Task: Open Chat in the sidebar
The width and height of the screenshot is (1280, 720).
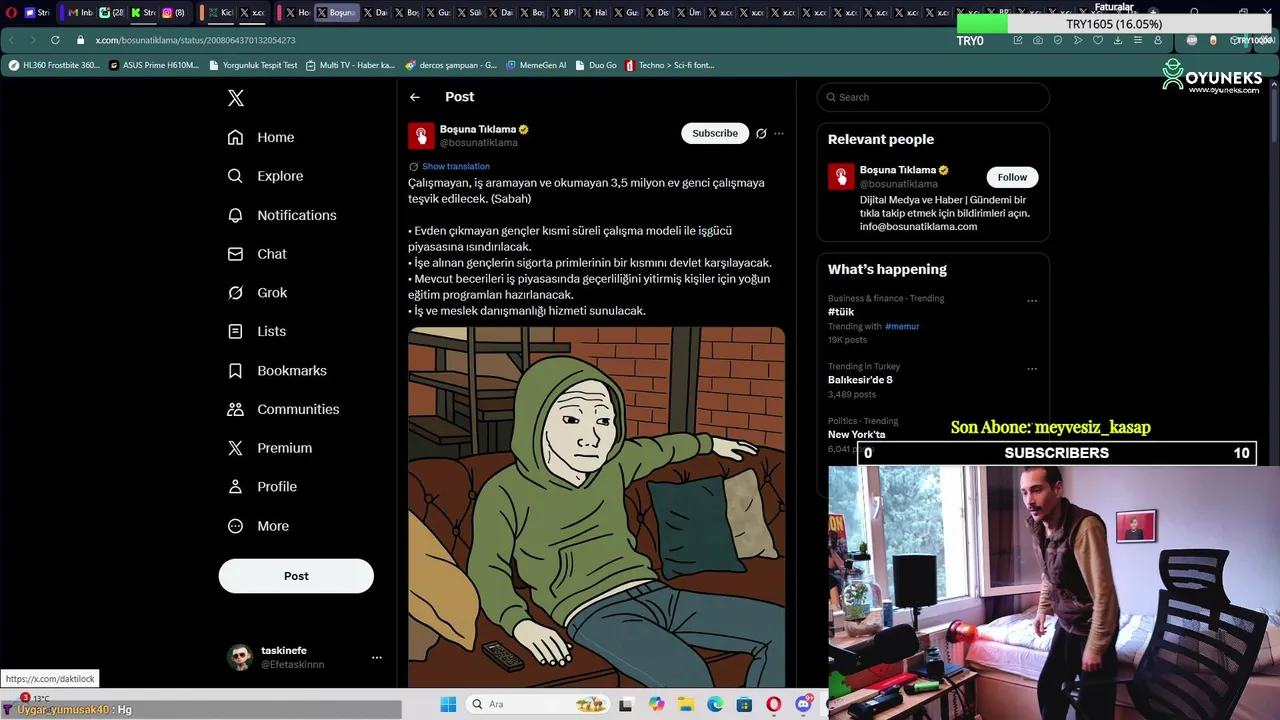Action: [x=257, y=254]
